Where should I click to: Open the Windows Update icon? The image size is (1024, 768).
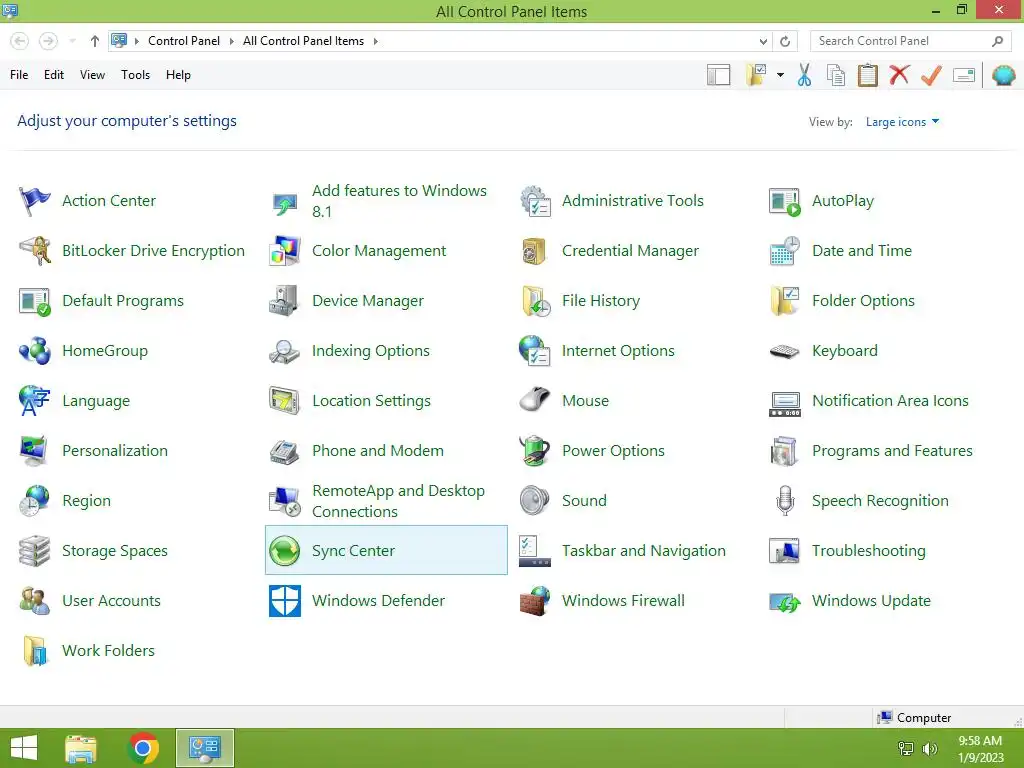[x=785, y=601]
